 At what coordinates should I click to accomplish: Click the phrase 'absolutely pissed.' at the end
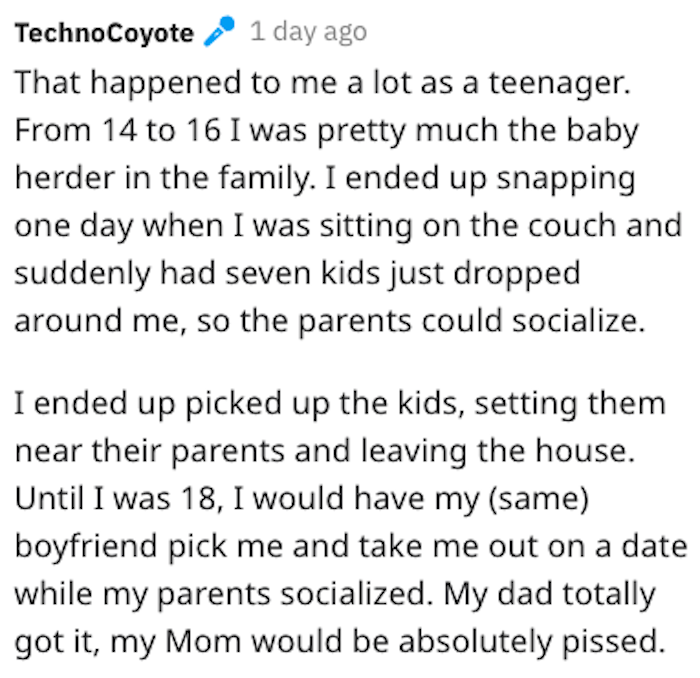(532, 643)
